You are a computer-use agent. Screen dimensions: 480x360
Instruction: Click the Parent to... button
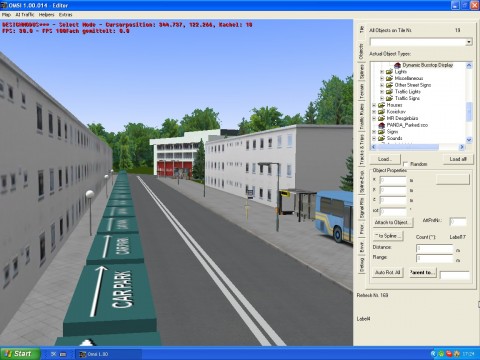pyautogui.click(x=423, y=272)
